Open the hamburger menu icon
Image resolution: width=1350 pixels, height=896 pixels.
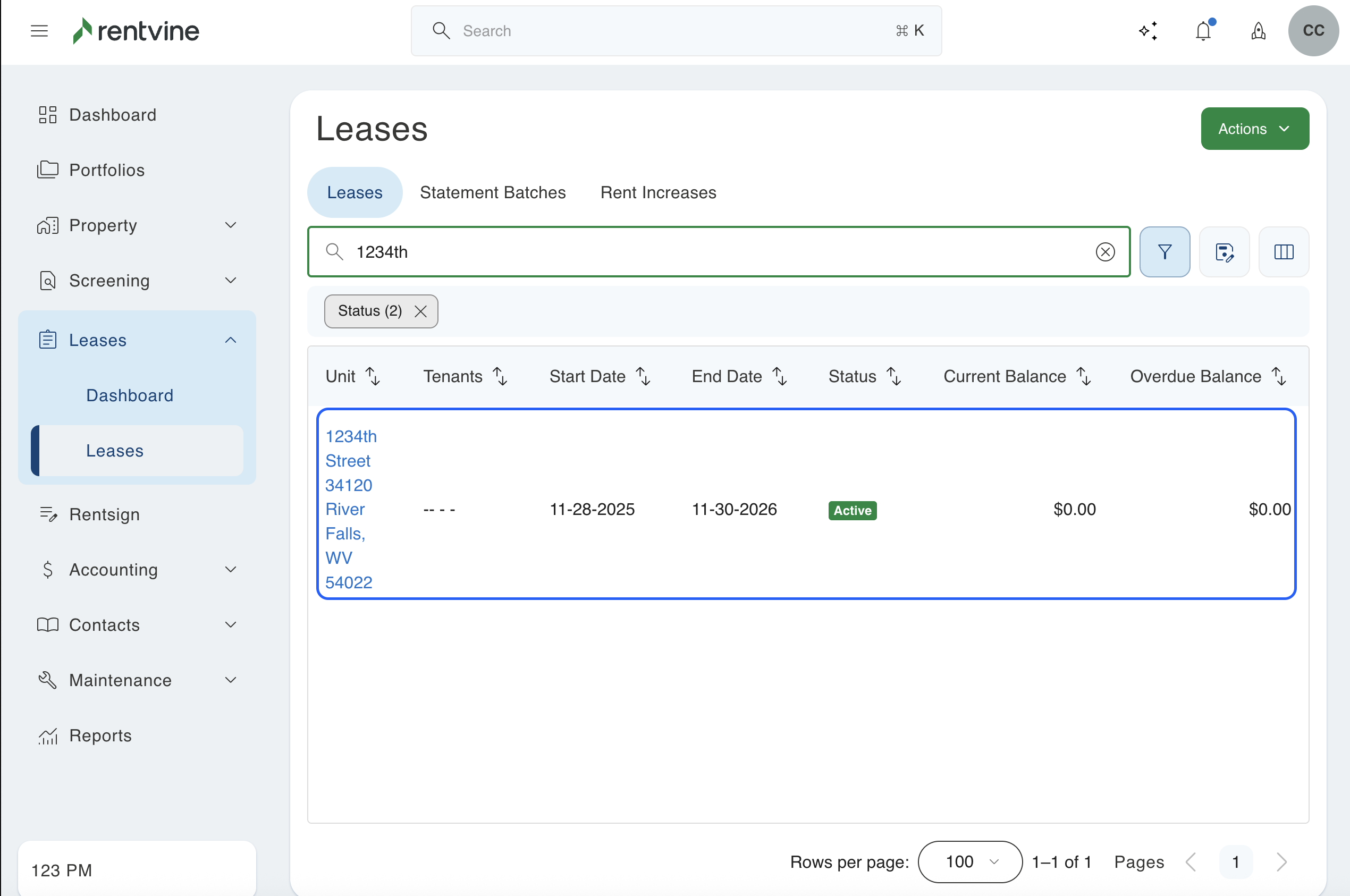click(x=39, y=31)
